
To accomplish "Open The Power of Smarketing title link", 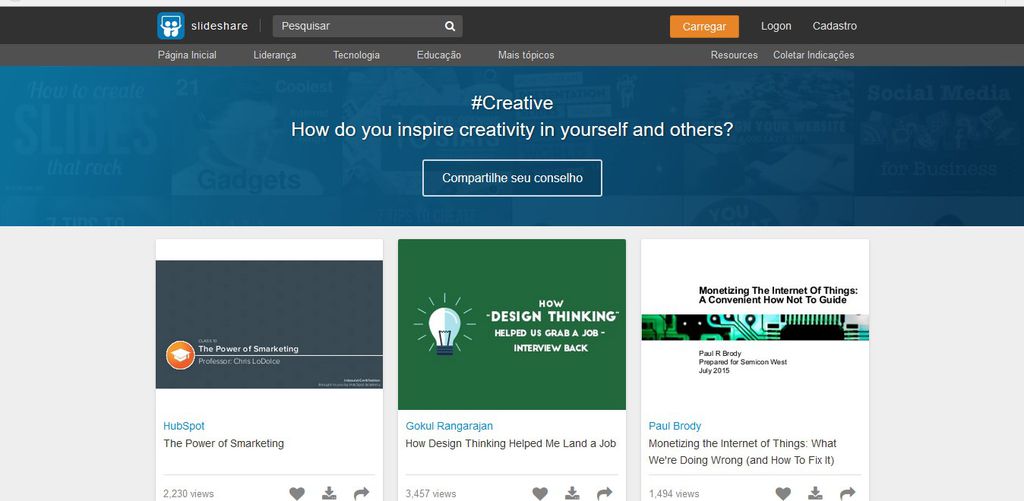I will pos(223,444).
